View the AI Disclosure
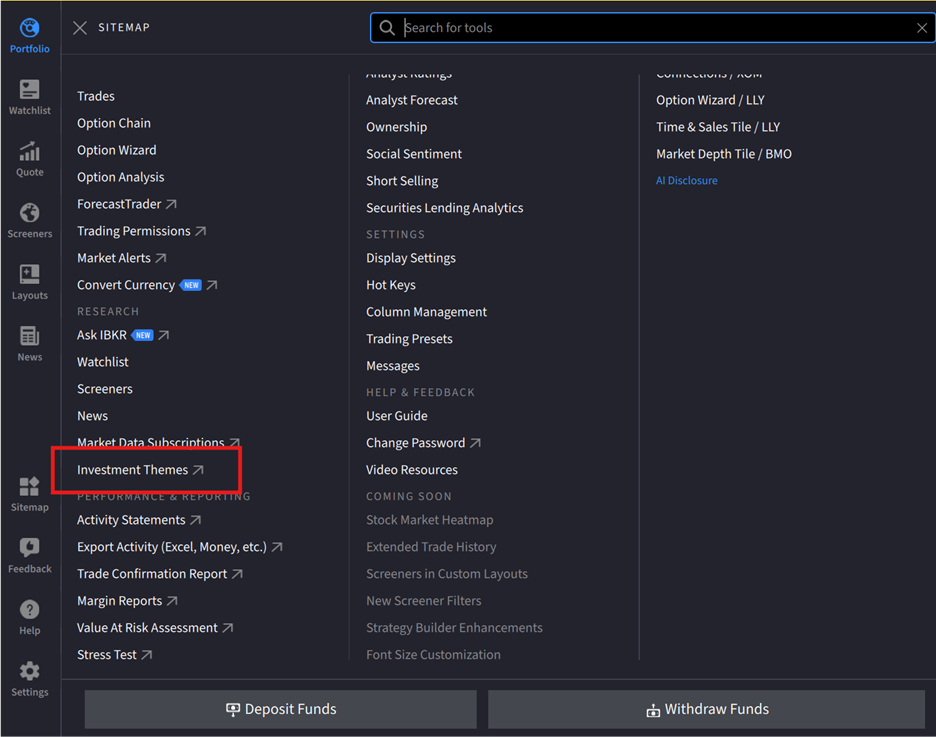This screenshot has height=737, width=936. click(x=686, y=180)
